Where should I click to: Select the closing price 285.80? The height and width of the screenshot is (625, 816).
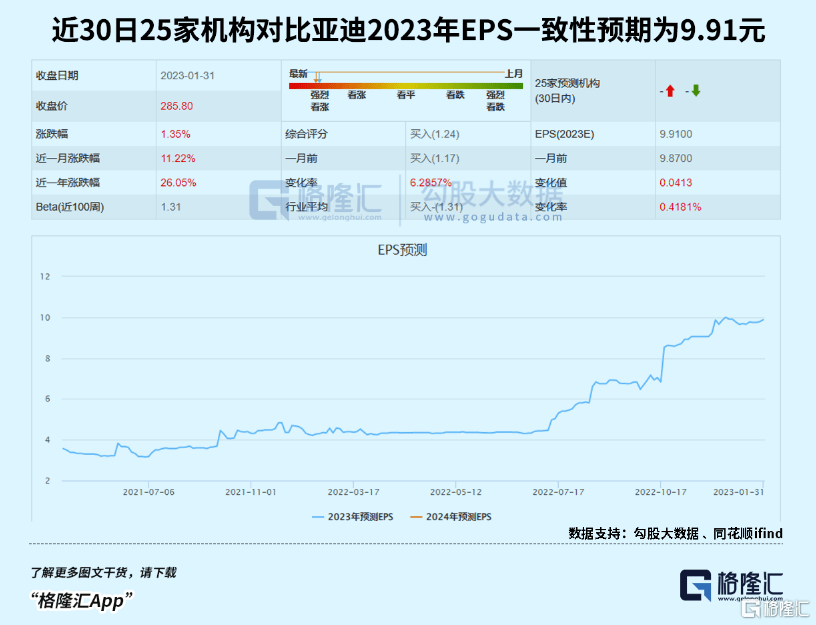coord(176,106)
